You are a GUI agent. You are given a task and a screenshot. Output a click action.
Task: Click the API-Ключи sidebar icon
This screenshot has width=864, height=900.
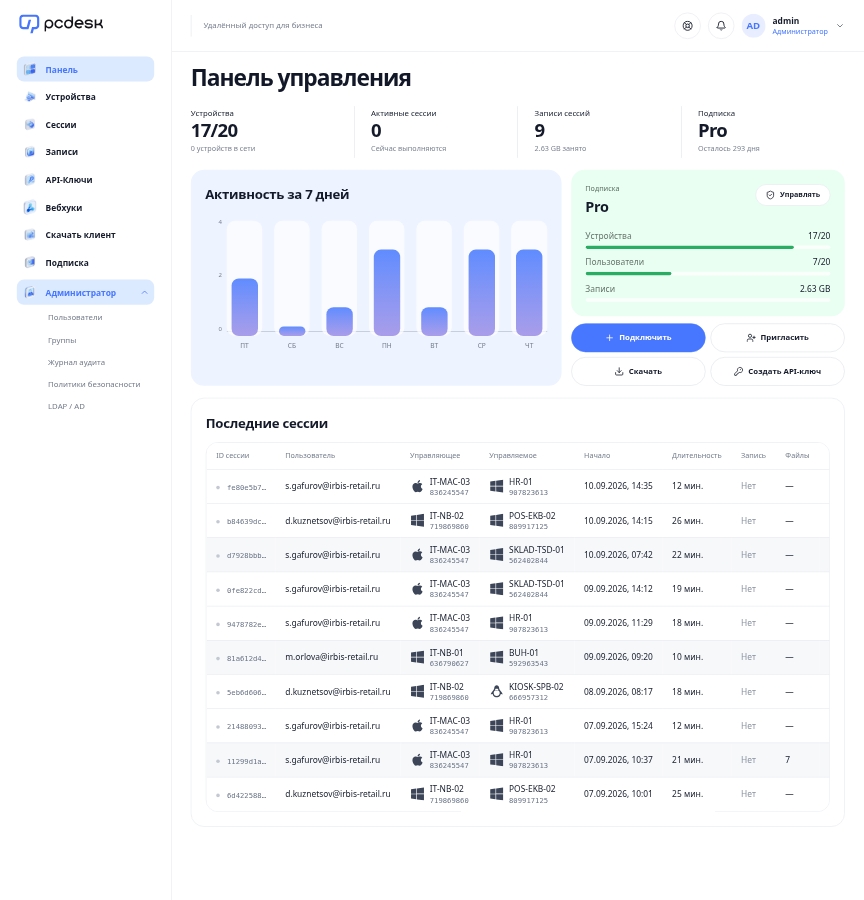(x=30, y=180)
